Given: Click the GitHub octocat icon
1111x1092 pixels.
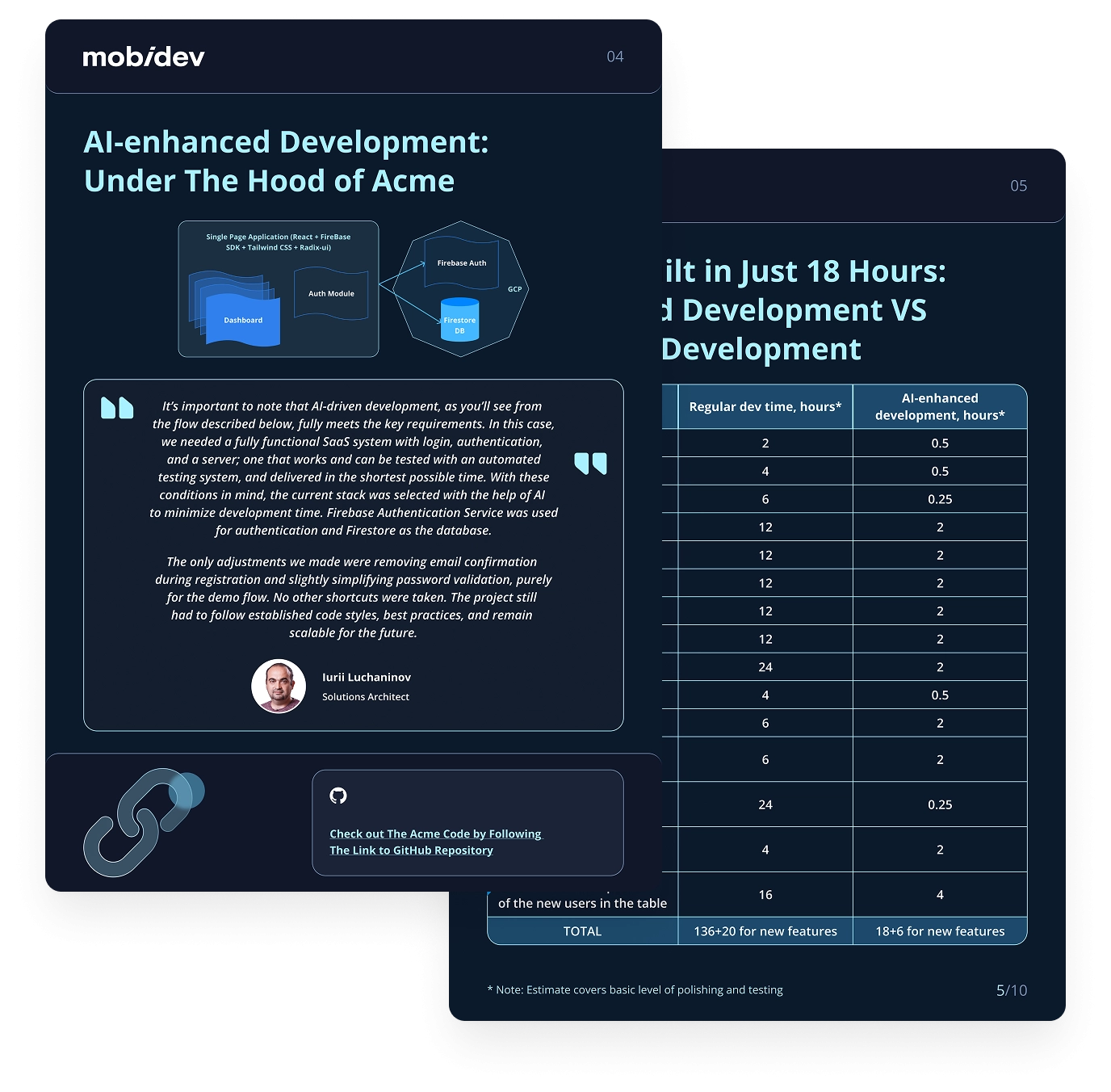Looking at the screenshot, I should click(338, 796).
